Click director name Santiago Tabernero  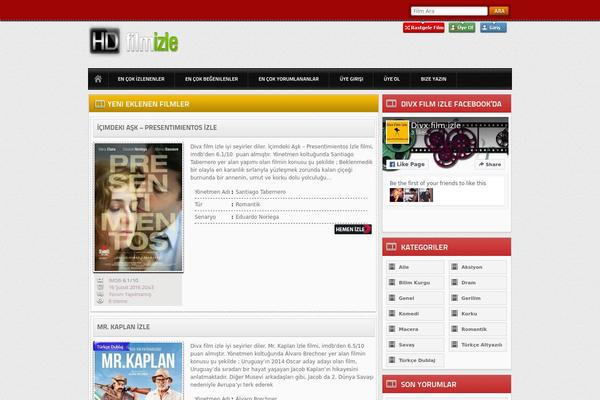point(261,192)
